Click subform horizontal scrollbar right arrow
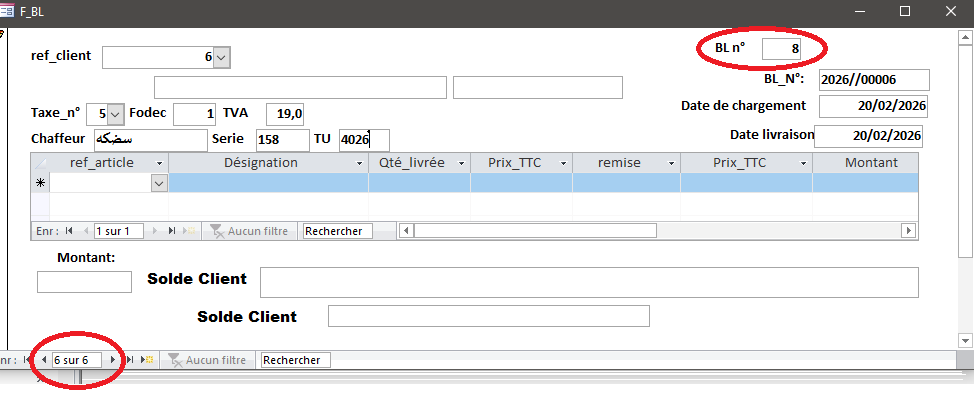Screen dimensions: 974x407 pos(908,231)
